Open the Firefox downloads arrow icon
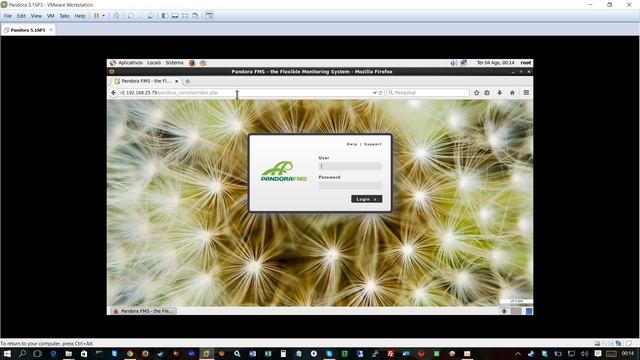 point(500,93)
